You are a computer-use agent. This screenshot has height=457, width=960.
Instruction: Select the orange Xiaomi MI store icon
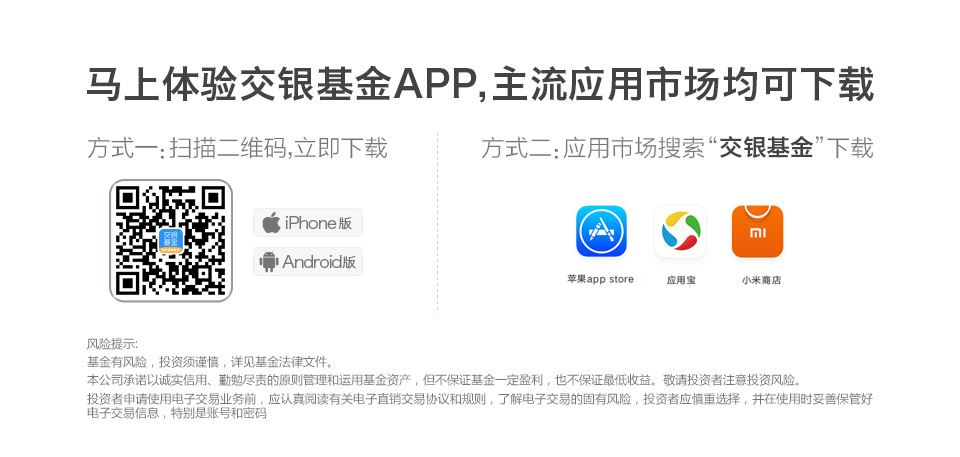click(x=757, y=231)
